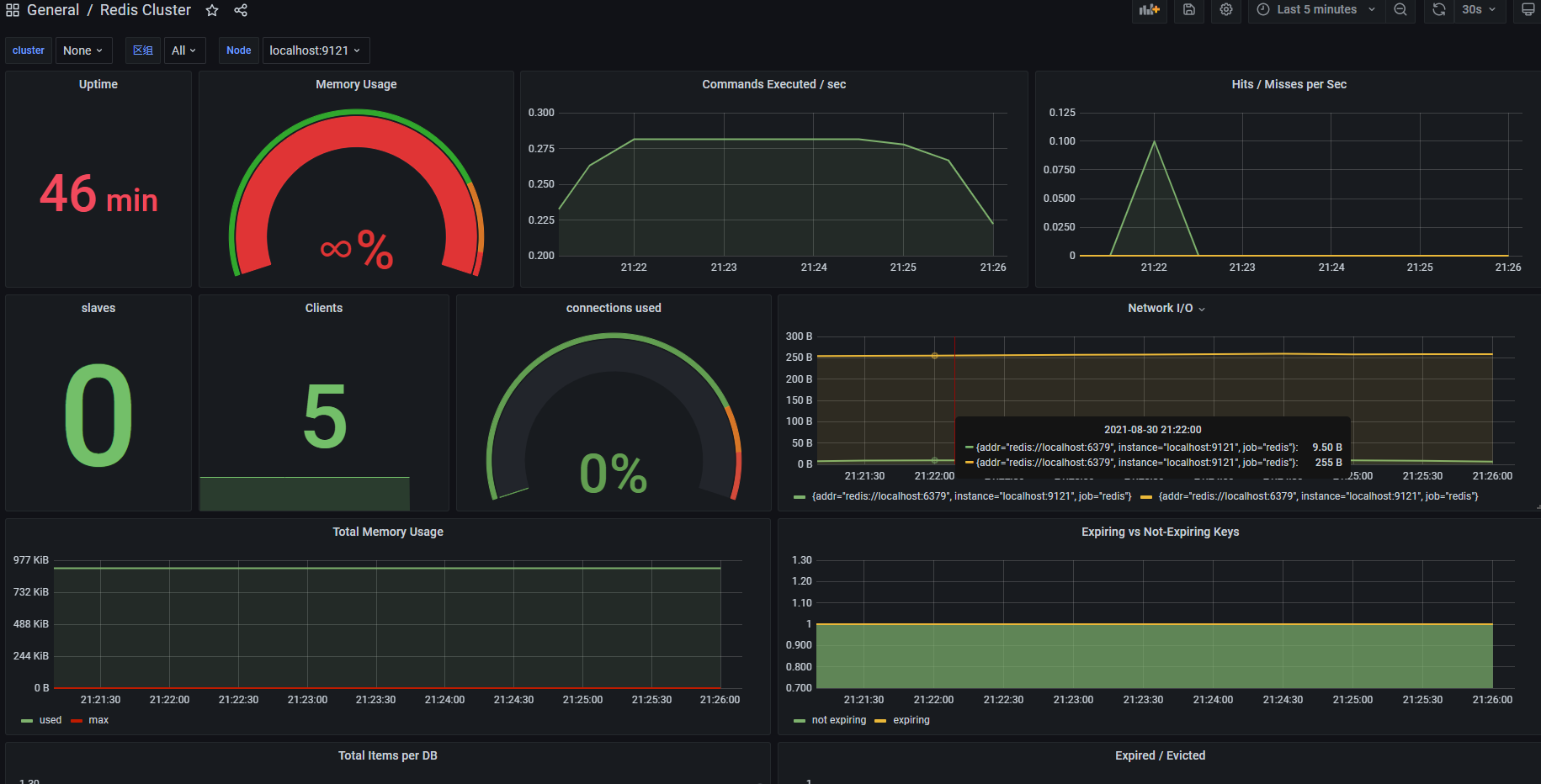Zoom out the time range

coord(1400,10)
